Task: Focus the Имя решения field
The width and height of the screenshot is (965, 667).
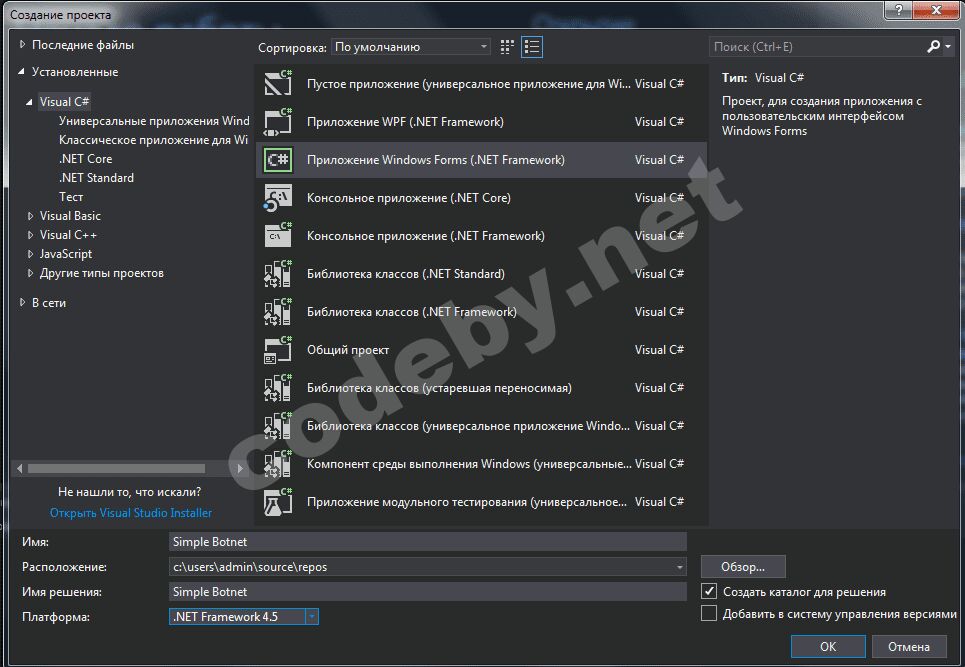Action: [x=428, y=591]
